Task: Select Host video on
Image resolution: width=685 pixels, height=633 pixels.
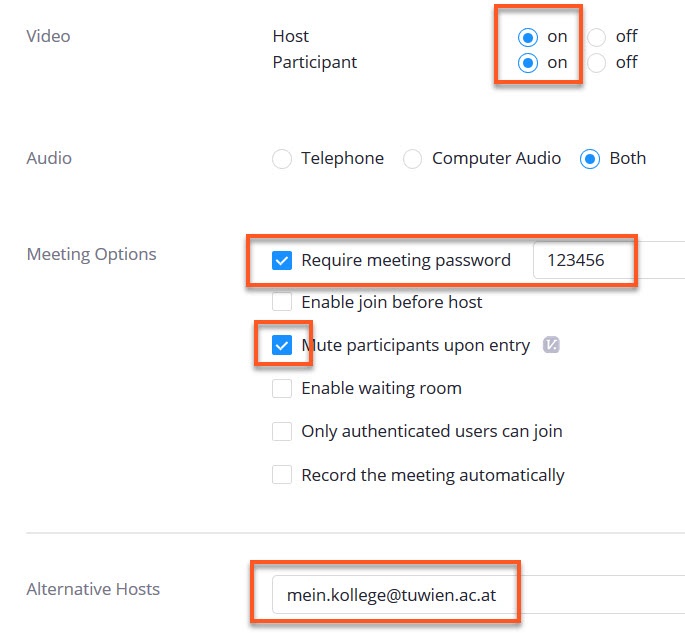Action: 528,37
